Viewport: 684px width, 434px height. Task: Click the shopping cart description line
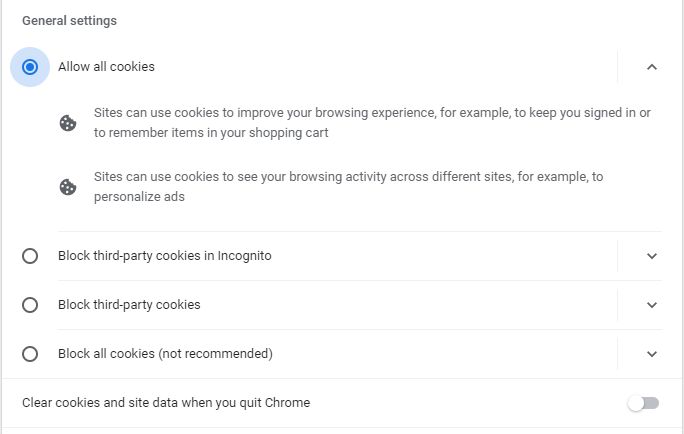pos(211,133)
